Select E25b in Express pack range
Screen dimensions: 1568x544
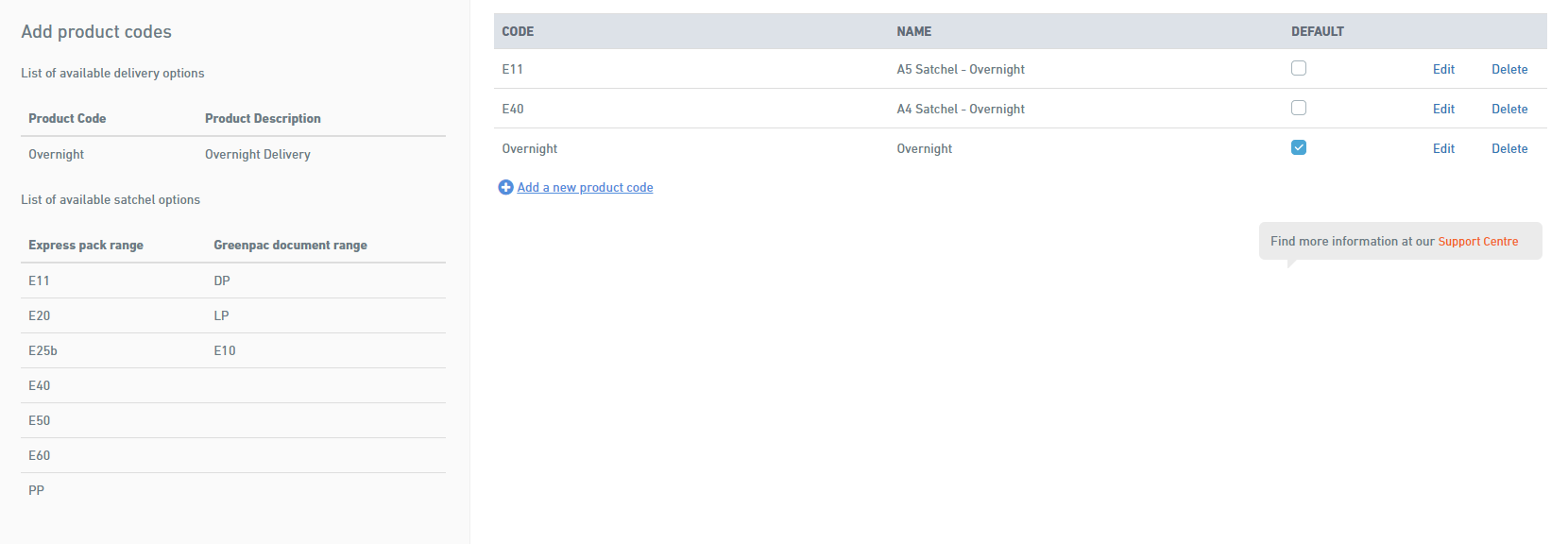43,350
